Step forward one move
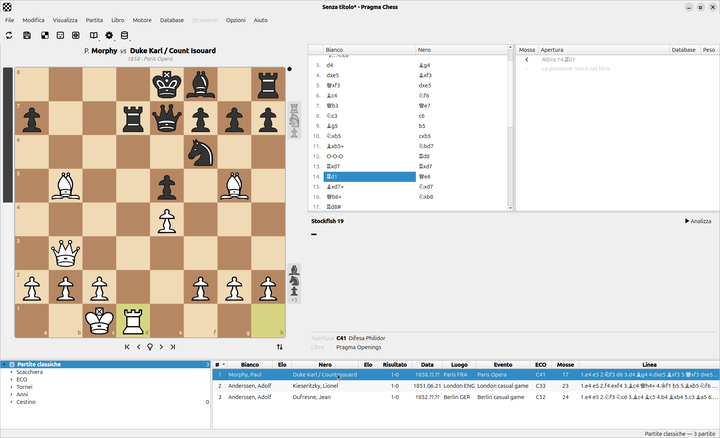The height and width of the screenshot is (438, 720). [161, 347]
